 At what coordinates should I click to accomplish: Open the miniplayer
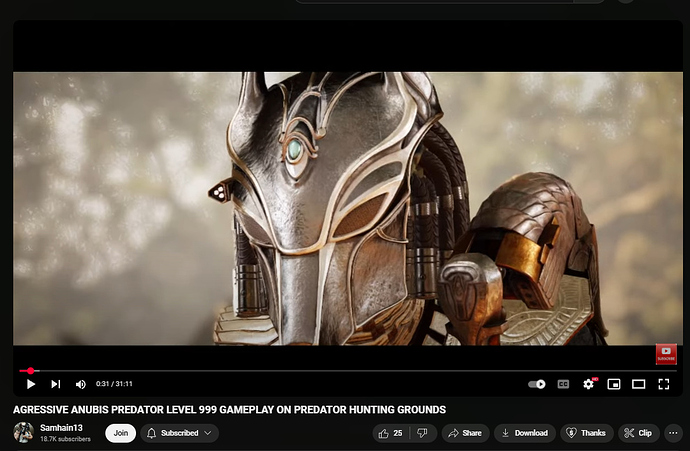[x=614, y=384]
